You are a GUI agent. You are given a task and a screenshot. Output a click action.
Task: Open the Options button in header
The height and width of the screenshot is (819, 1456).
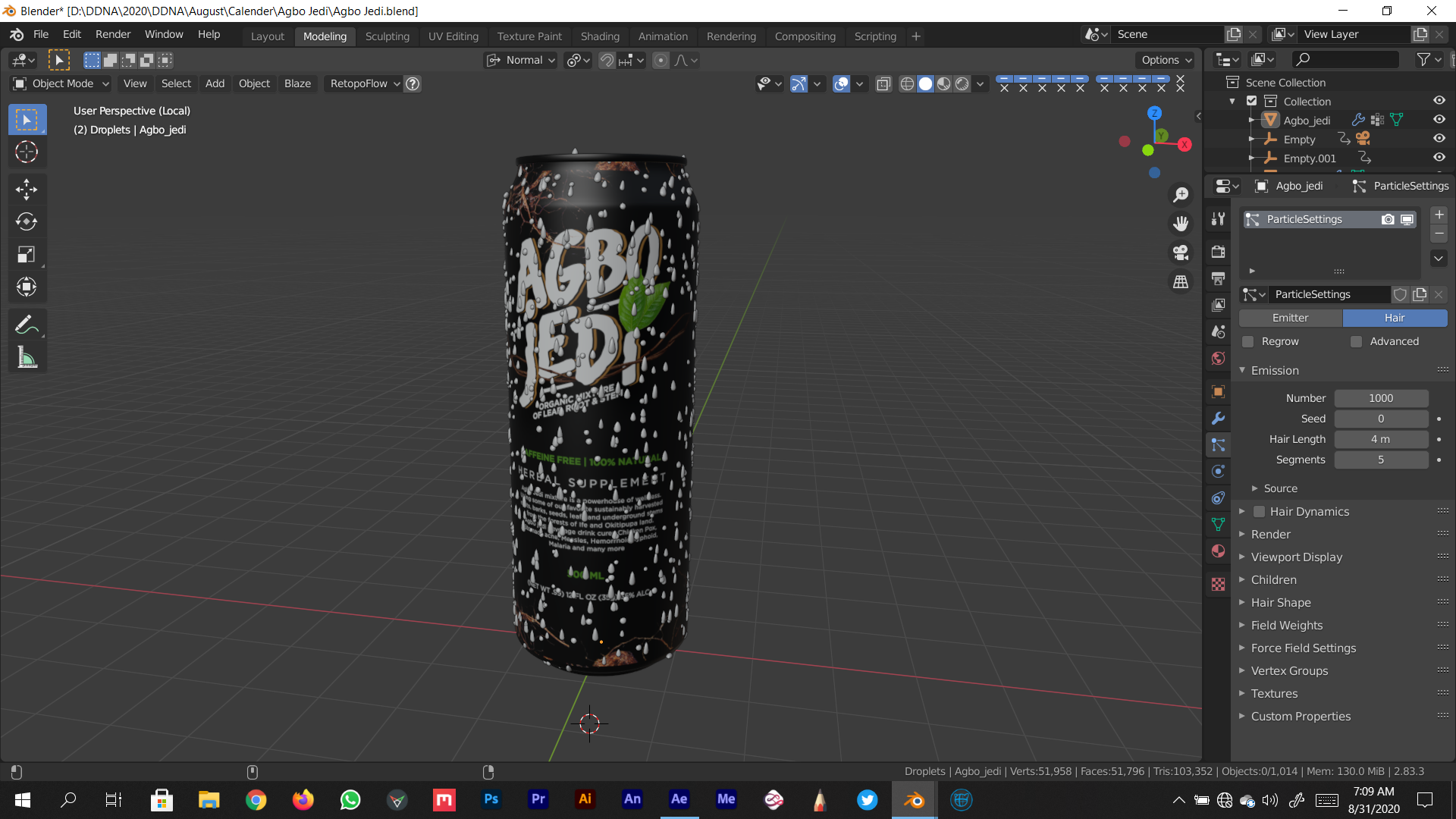point(1166,60)
